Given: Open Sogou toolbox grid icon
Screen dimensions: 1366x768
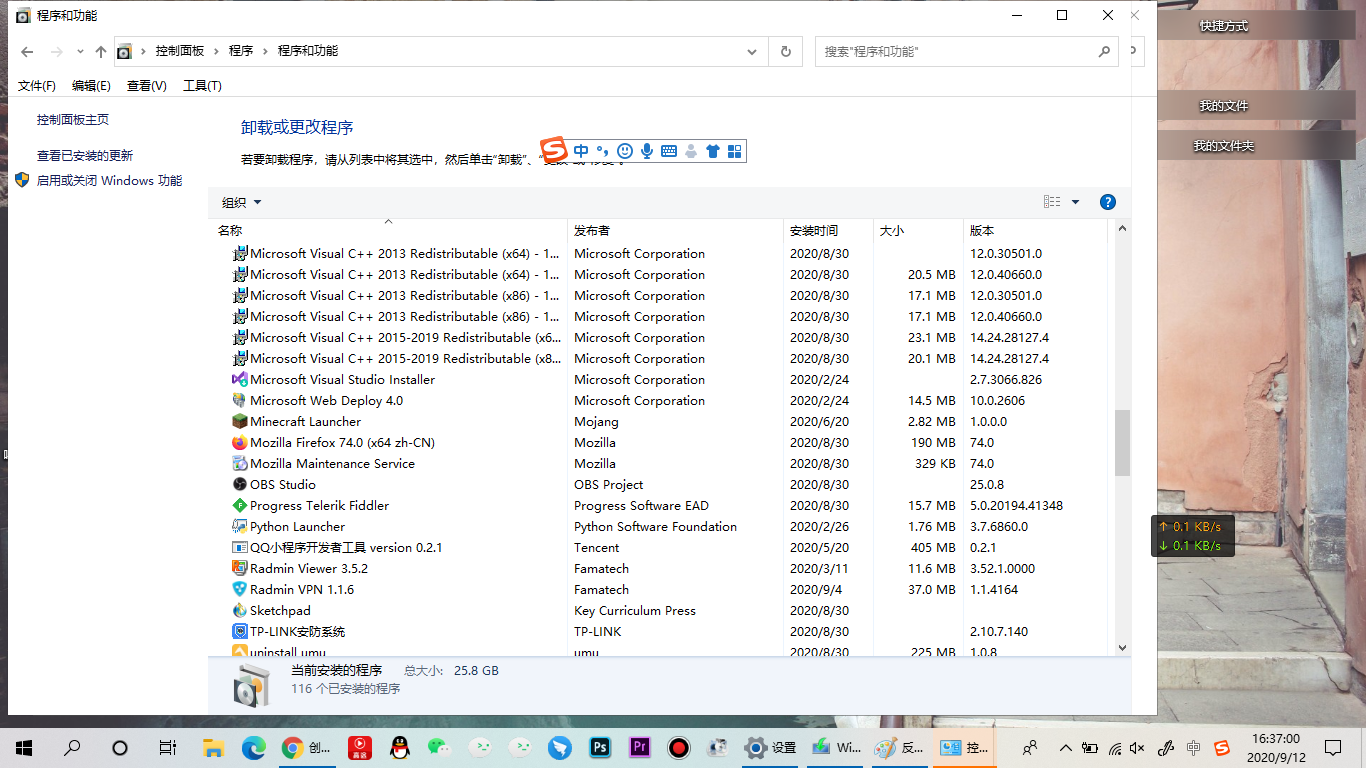Looking at the screenshot, I should coord(735,151).
